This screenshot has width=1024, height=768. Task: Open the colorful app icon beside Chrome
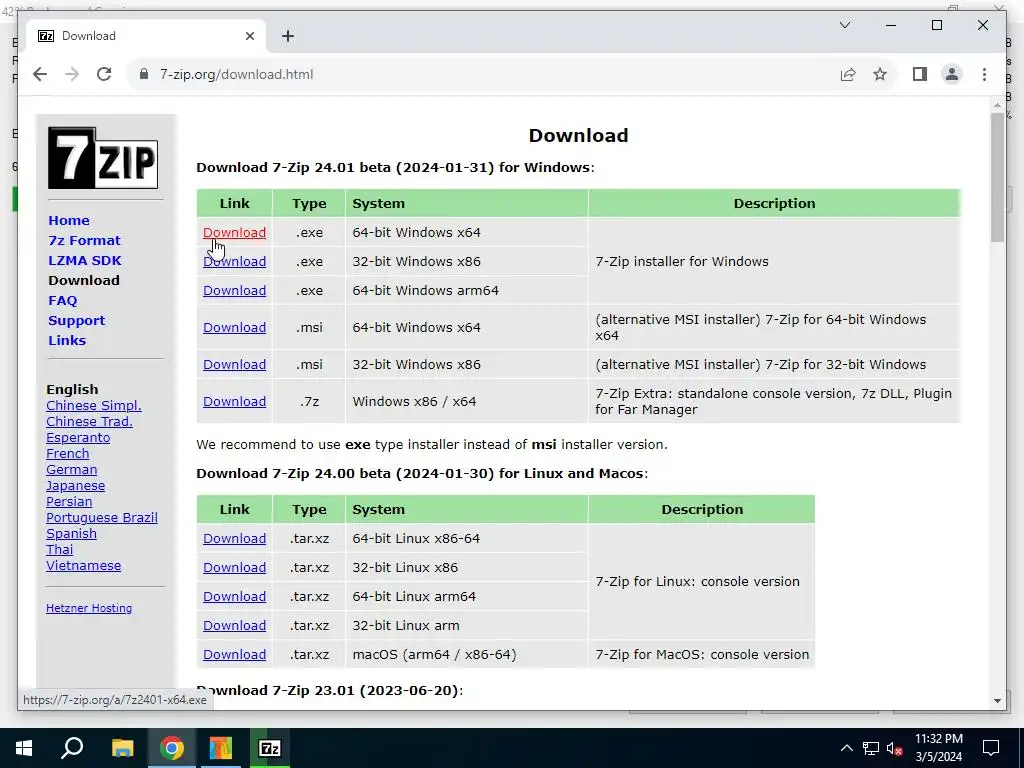pyautogui.click(x=221, y=748)
